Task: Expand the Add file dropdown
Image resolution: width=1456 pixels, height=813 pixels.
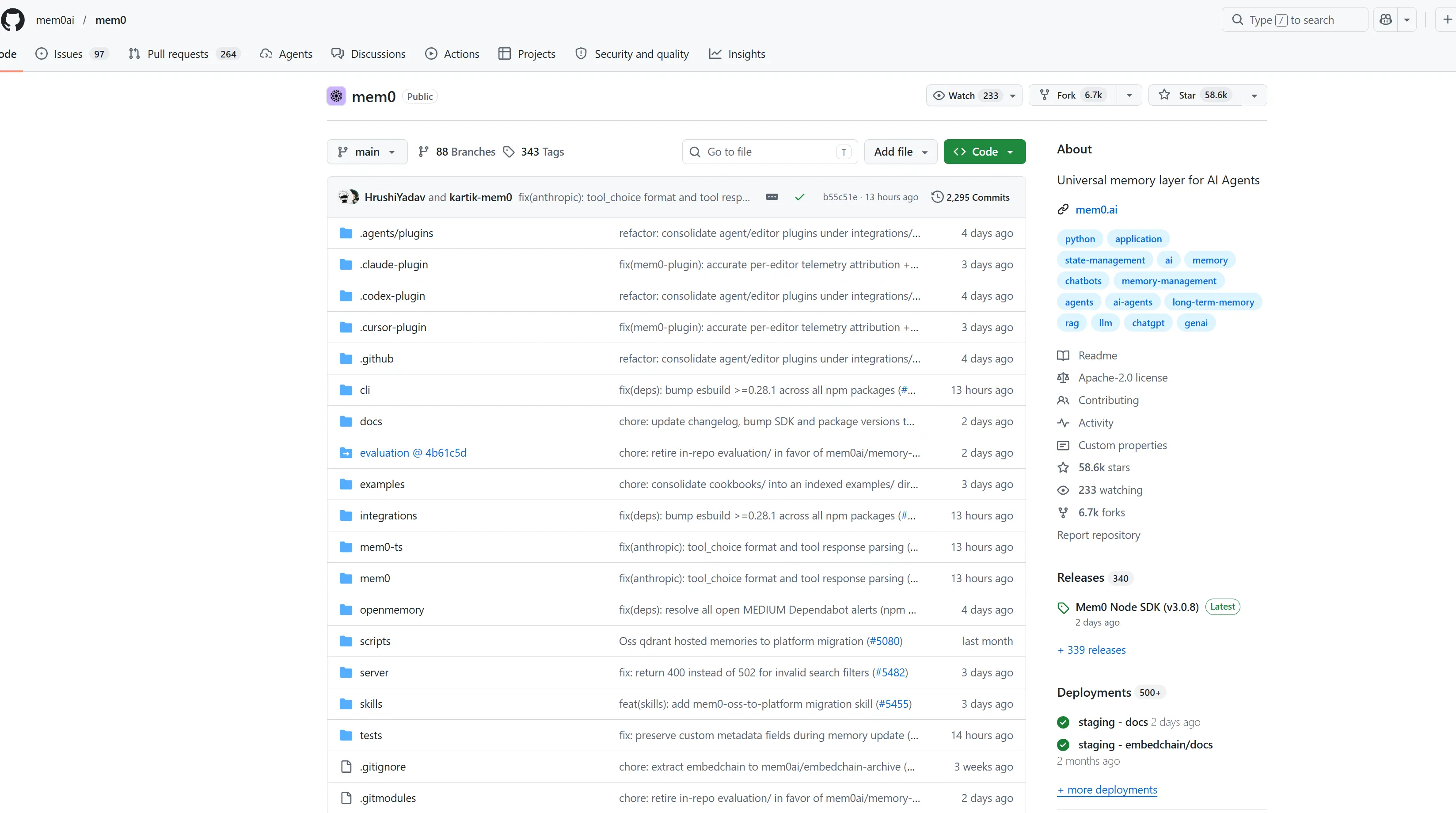Action: pyautogui.click(x=901, y=152)
